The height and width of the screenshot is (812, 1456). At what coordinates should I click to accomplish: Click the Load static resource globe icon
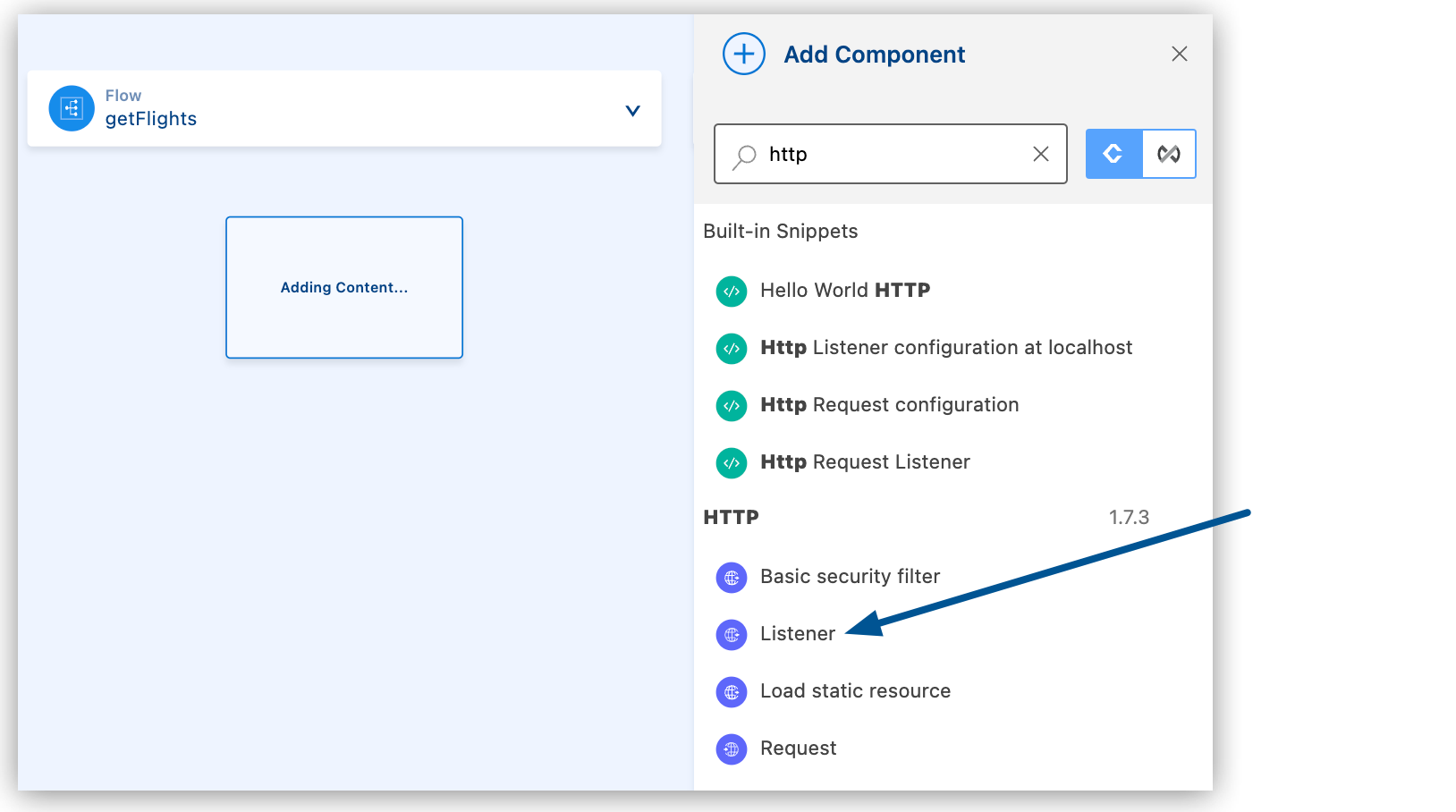coord(732,691)
